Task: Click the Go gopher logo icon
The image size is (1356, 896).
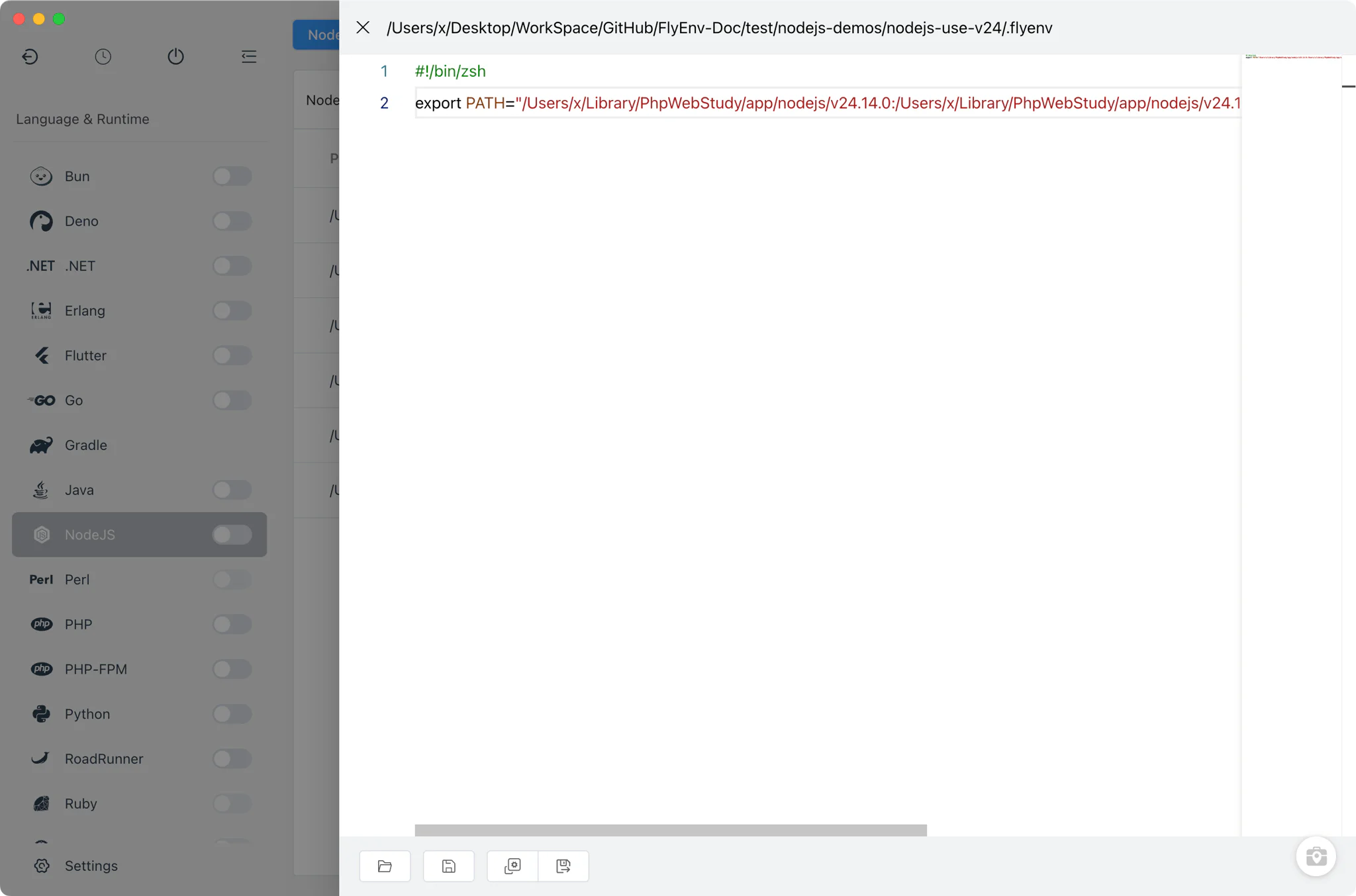Action: (x=41, y=400)
